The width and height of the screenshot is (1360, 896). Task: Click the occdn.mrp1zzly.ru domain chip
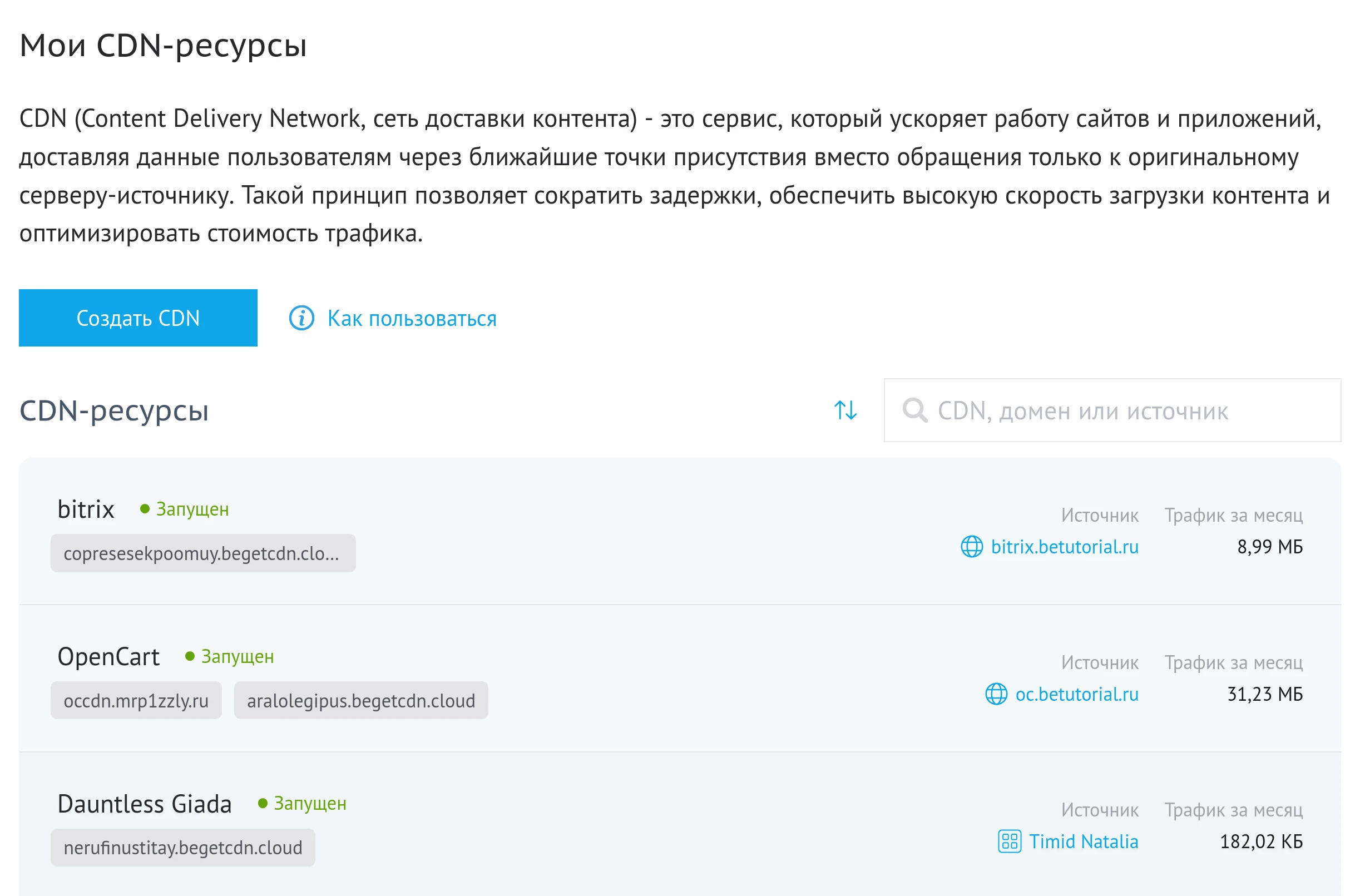coord(136,700)
